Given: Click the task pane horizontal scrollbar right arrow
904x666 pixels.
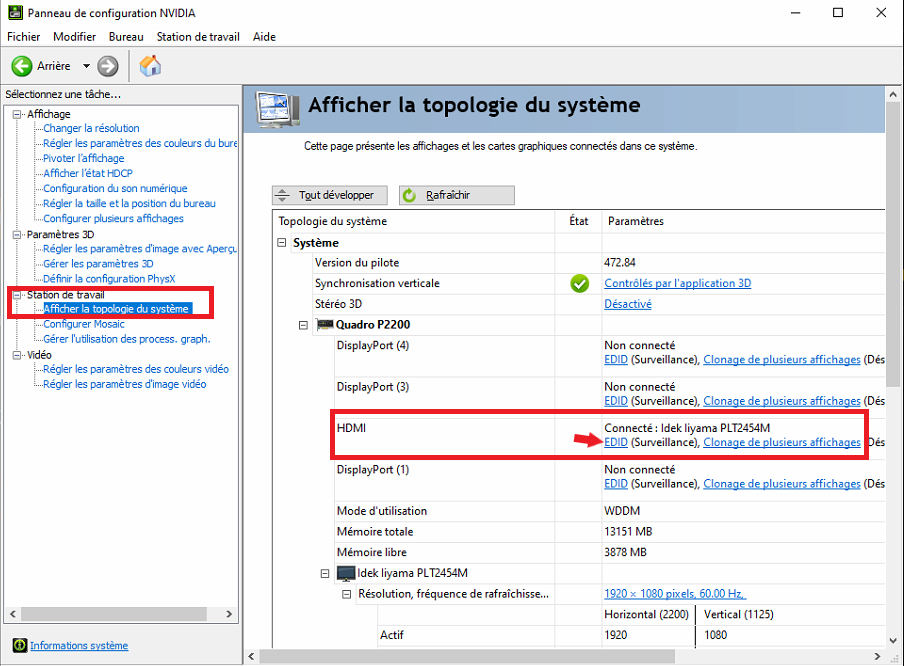Looking at the screenshot, I should click(x=229, y=614).
